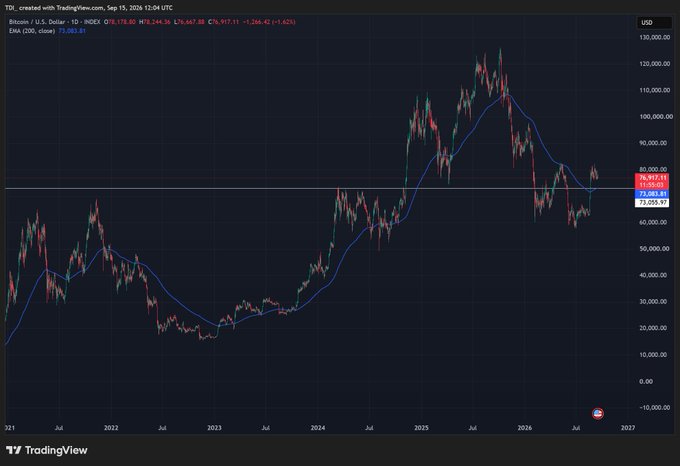
Task: Click the 50,000.00 price axis label
Action: (x=654, y=249)
